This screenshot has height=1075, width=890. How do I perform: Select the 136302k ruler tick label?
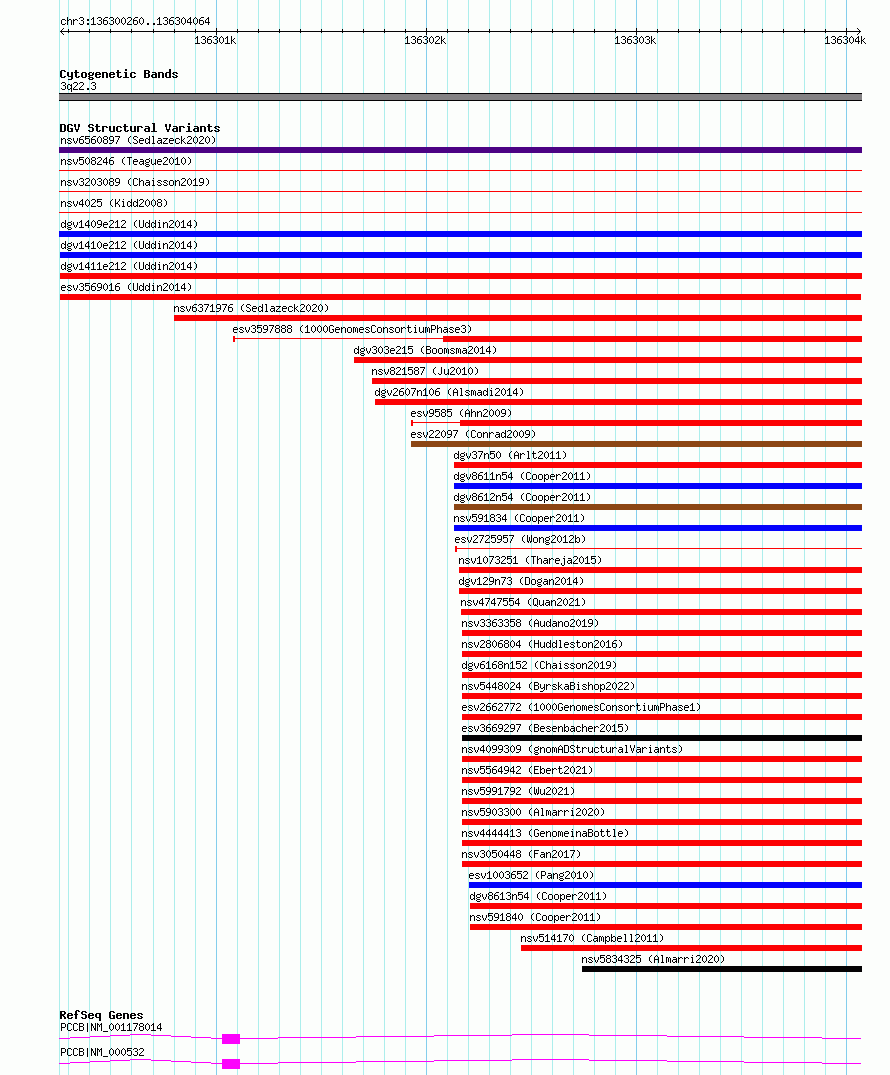click(425, 40)
